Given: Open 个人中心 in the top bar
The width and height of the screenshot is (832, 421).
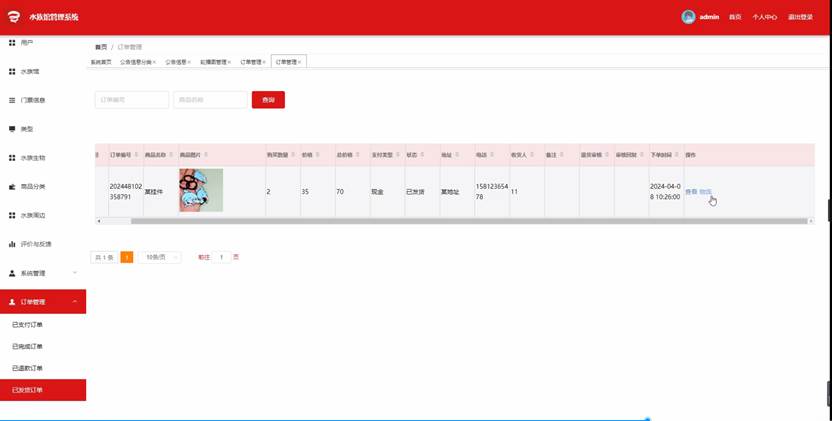Looking at the screenshot, I should click(764, 17).
